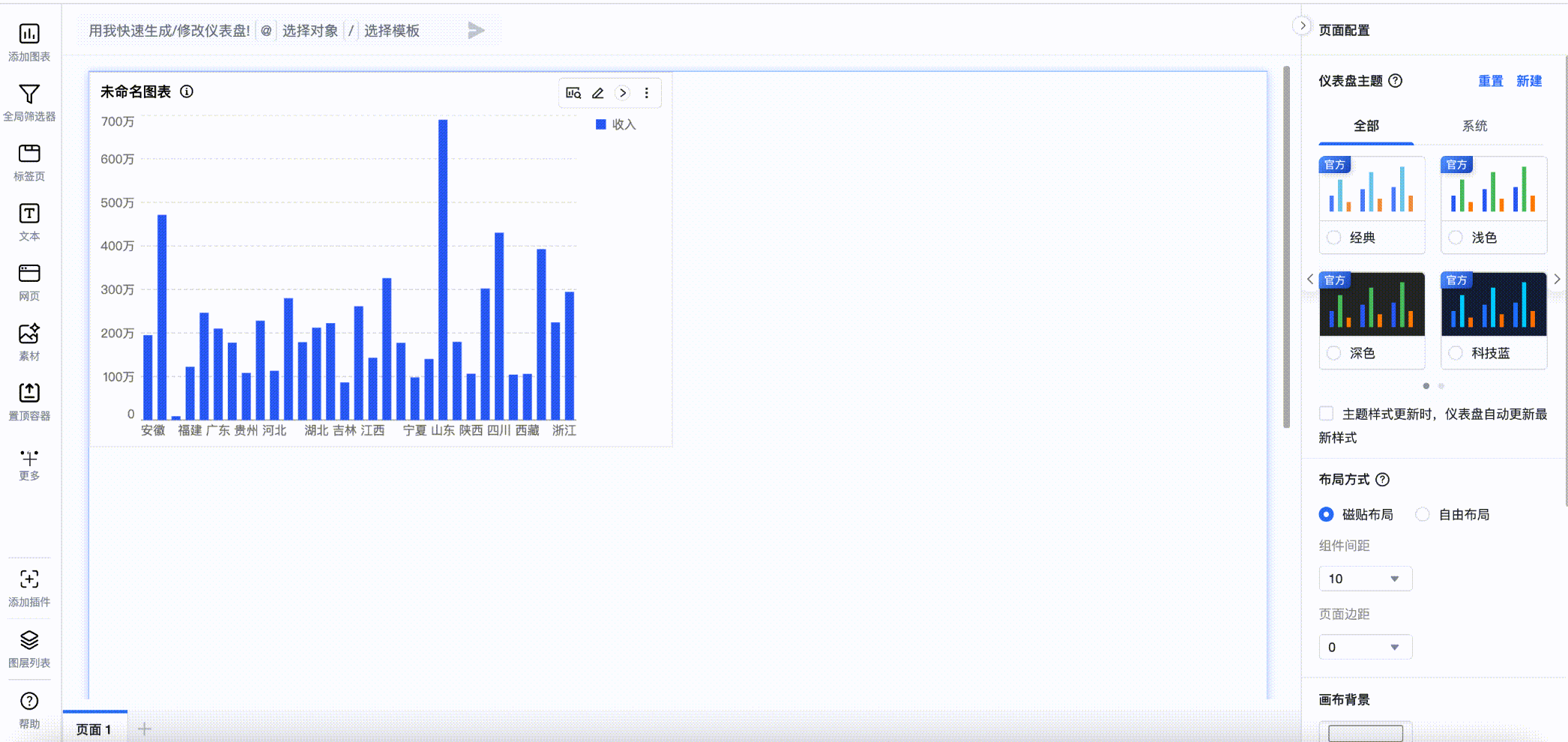The height and width of the screenshot is (742, 1568).
Task: Click the edit pencil icon on chart
Action: 597,93
